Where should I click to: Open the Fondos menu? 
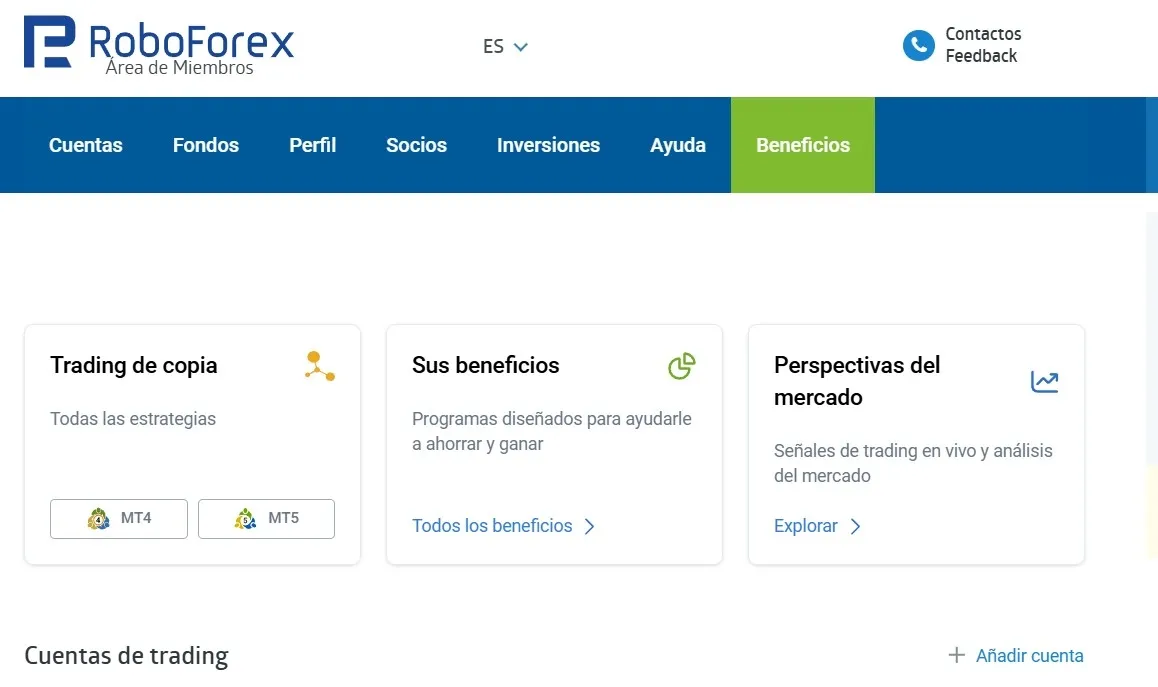click(x=206, y=145)
